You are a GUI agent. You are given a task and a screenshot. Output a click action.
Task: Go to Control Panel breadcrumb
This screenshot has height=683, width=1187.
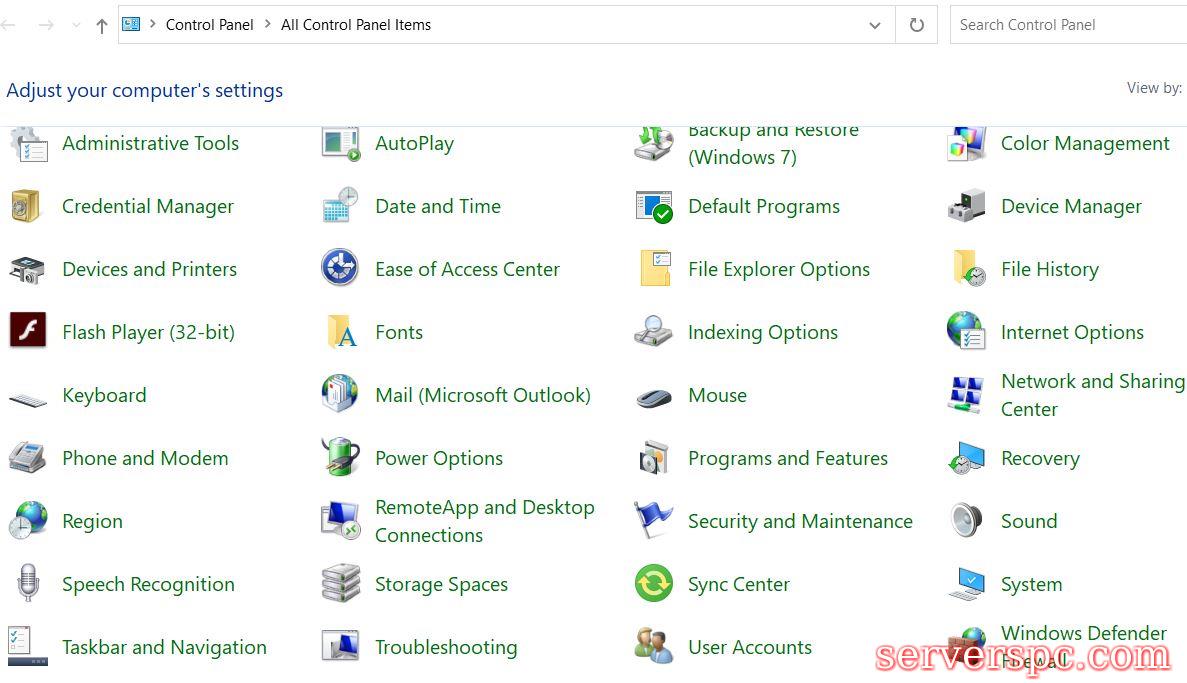click(x=210, y=25)
